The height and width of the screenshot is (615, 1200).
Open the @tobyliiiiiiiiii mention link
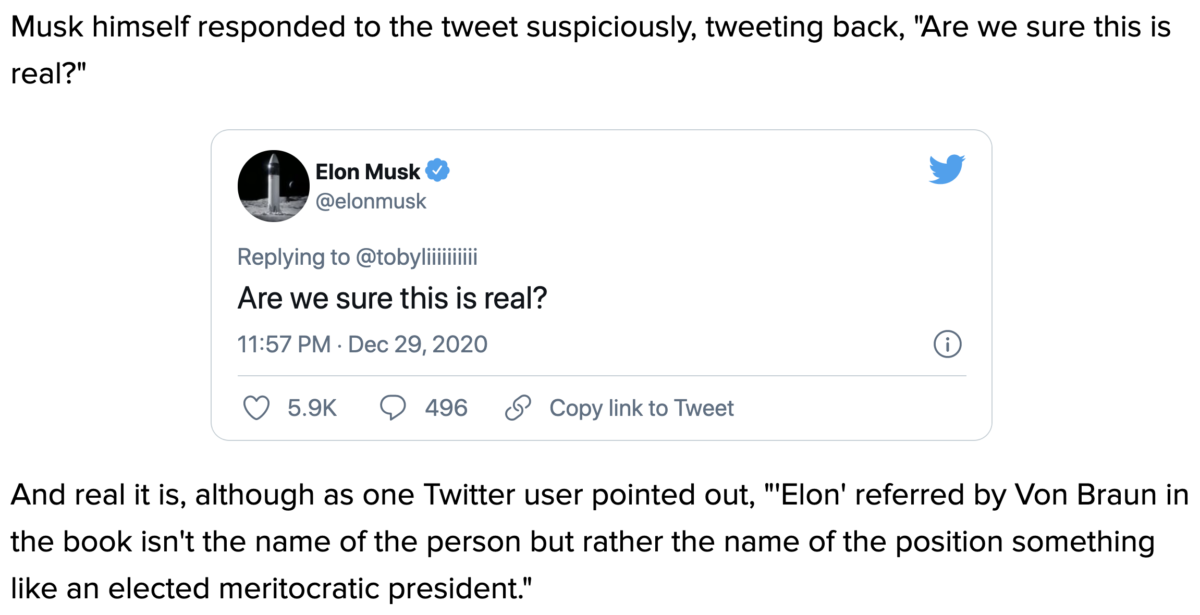[x=417, y=257]
